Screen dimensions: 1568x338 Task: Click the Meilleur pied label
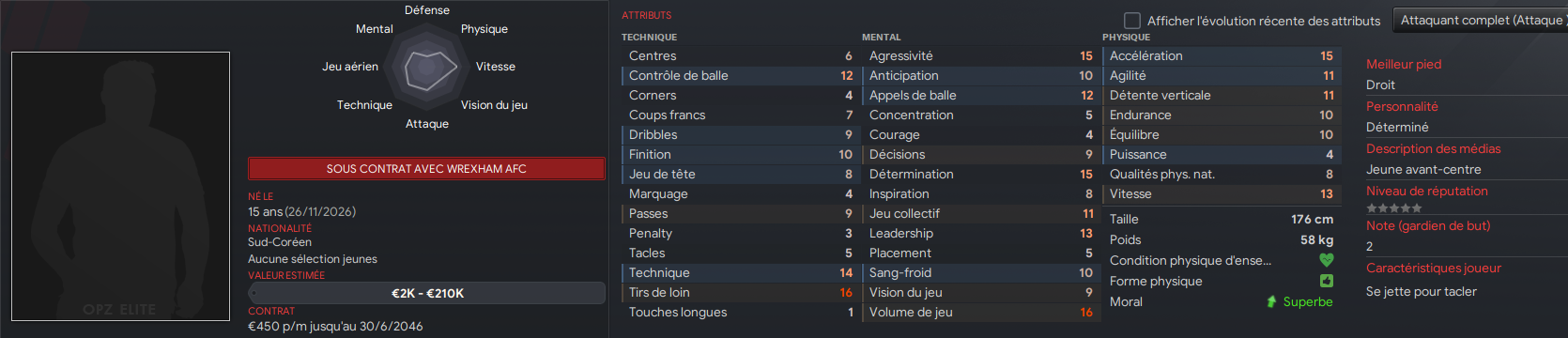point(1404,64)
